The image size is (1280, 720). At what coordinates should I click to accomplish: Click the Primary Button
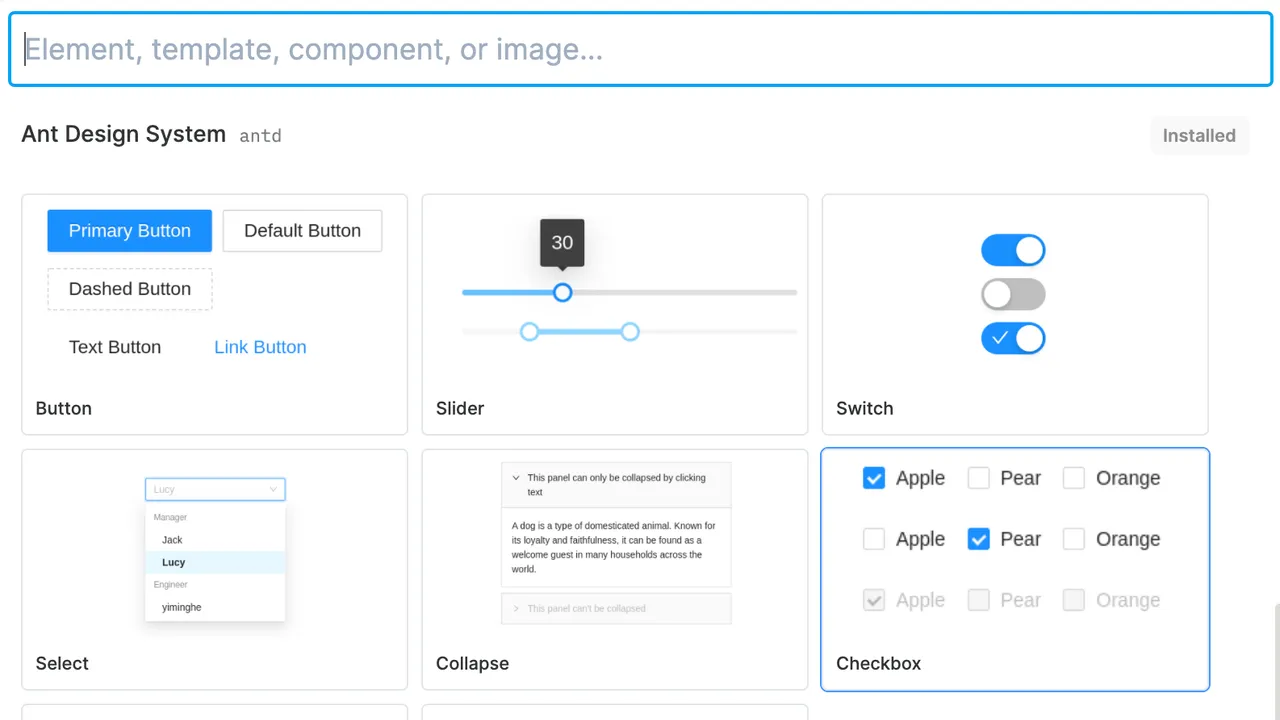(129, 230)
